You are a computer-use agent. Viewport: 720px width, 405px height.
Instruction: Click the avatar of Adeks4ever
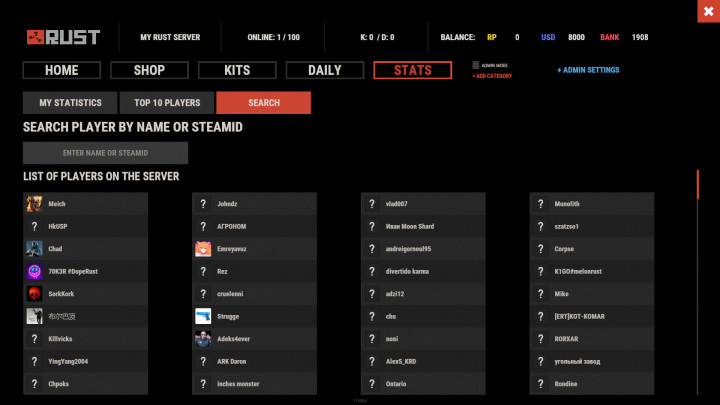point(203,338)
